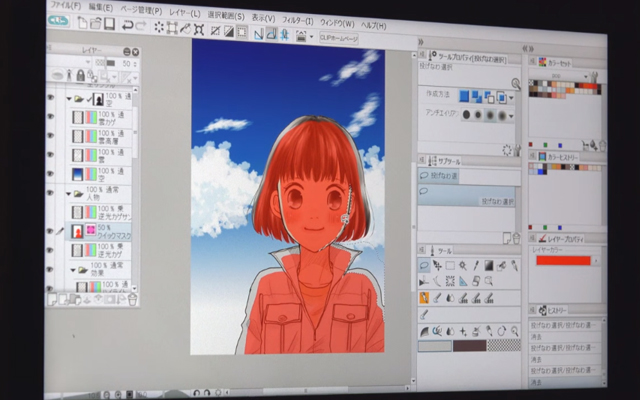Click the Save floppy disk icon

coord(108,22)
